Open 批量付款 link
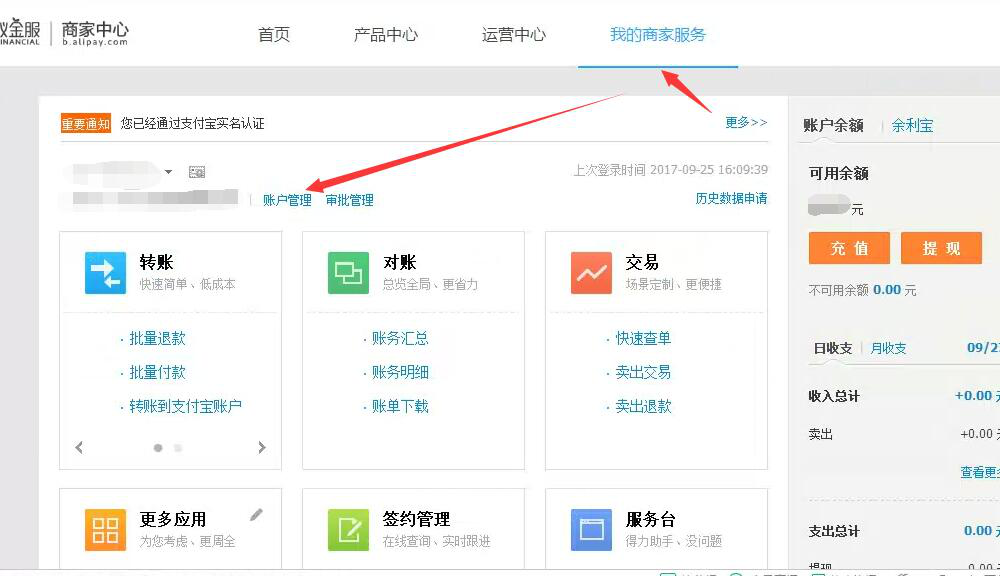 [x=157, y=372]
